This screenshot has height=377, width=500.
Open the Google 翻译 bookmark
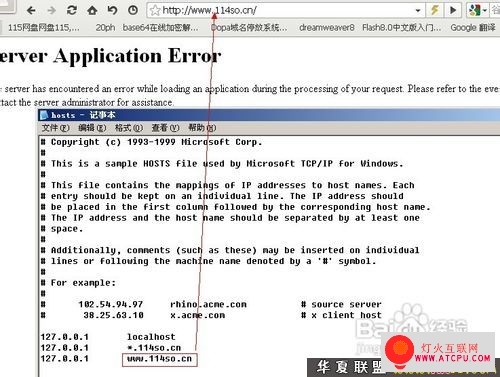pos(473,28)
